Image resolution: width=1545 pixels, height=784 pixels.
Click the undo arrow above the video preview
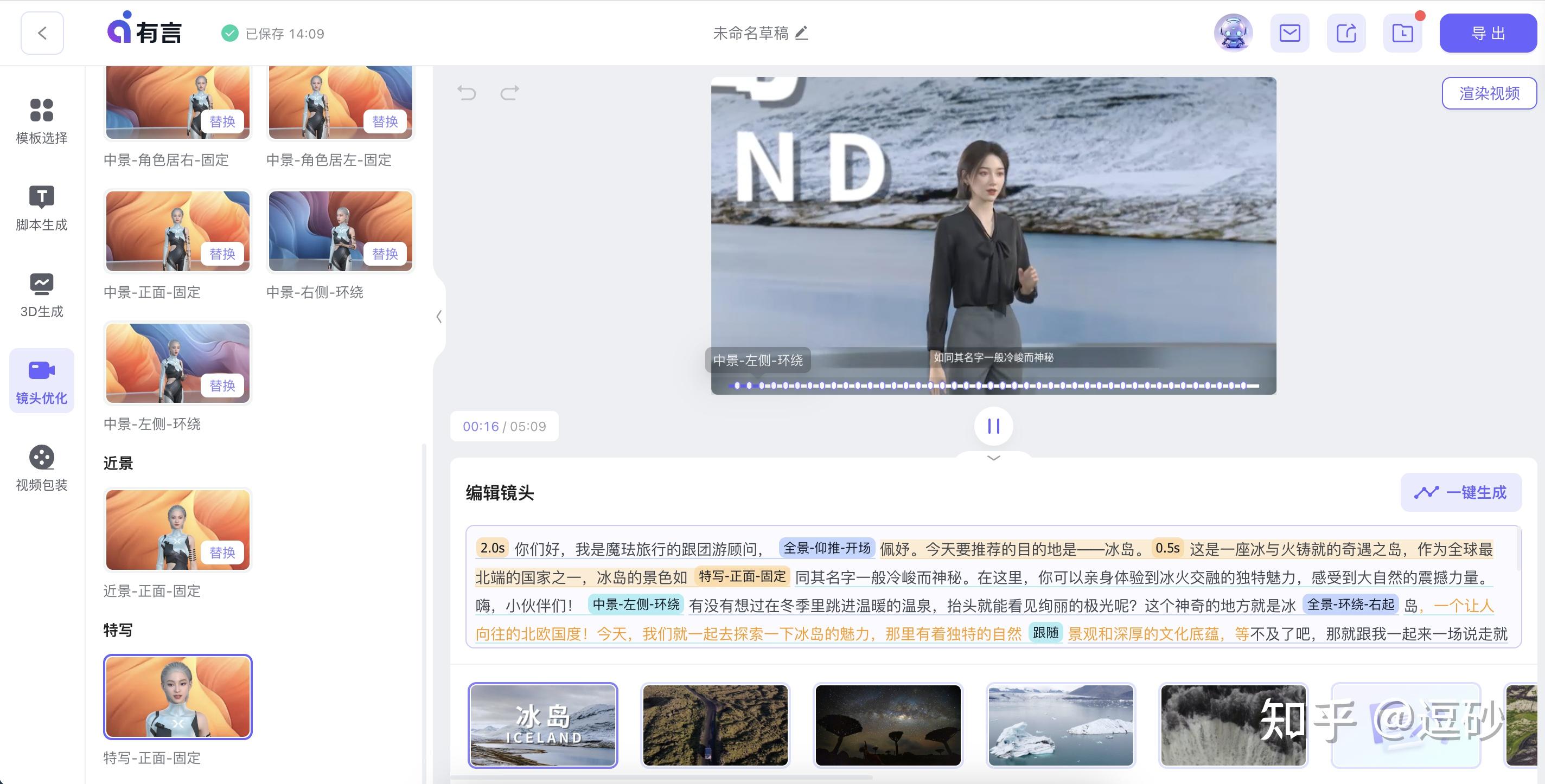tap(467, 93)
